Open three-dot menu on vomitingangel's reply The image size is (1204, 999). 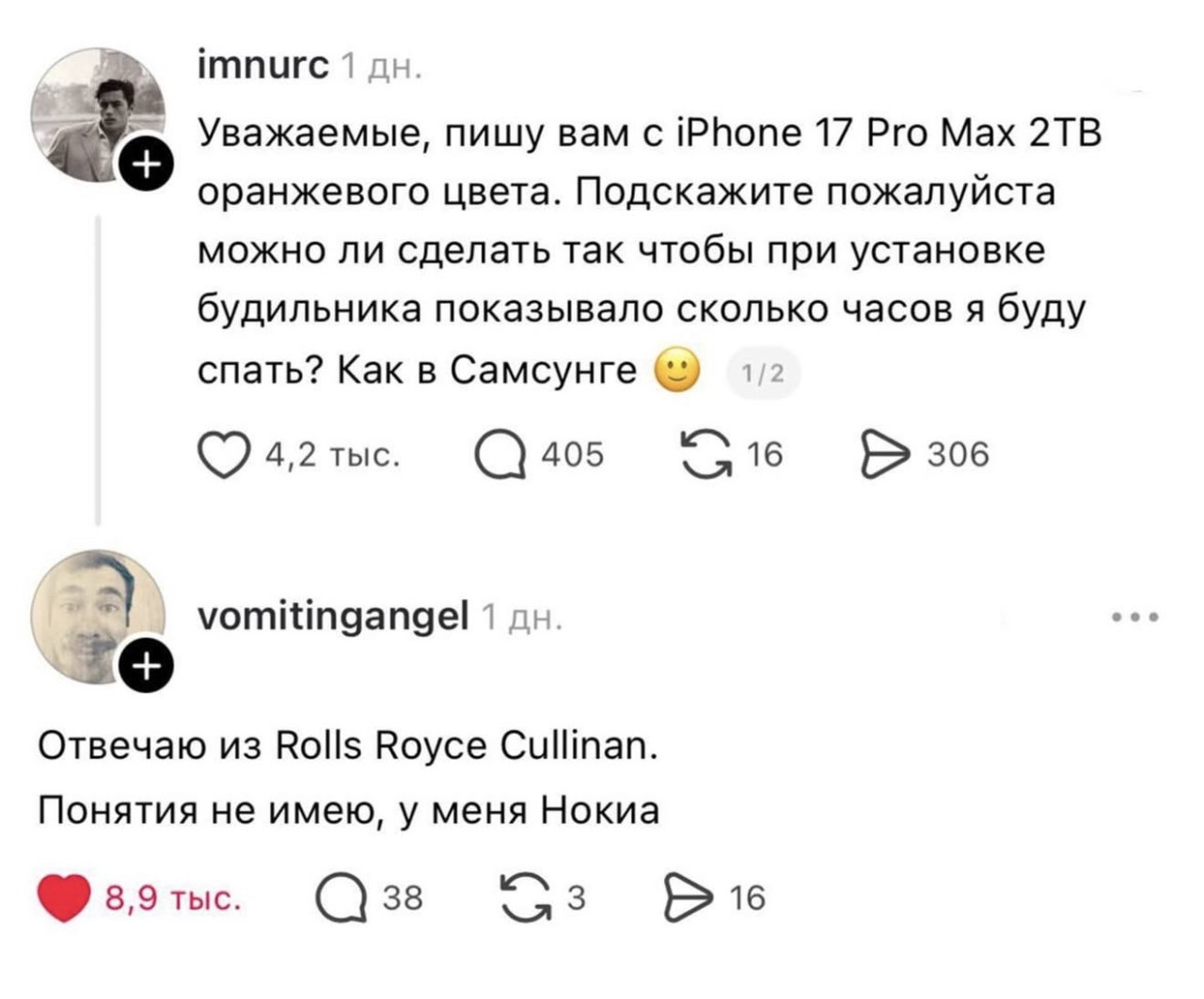coord(1134,618)
